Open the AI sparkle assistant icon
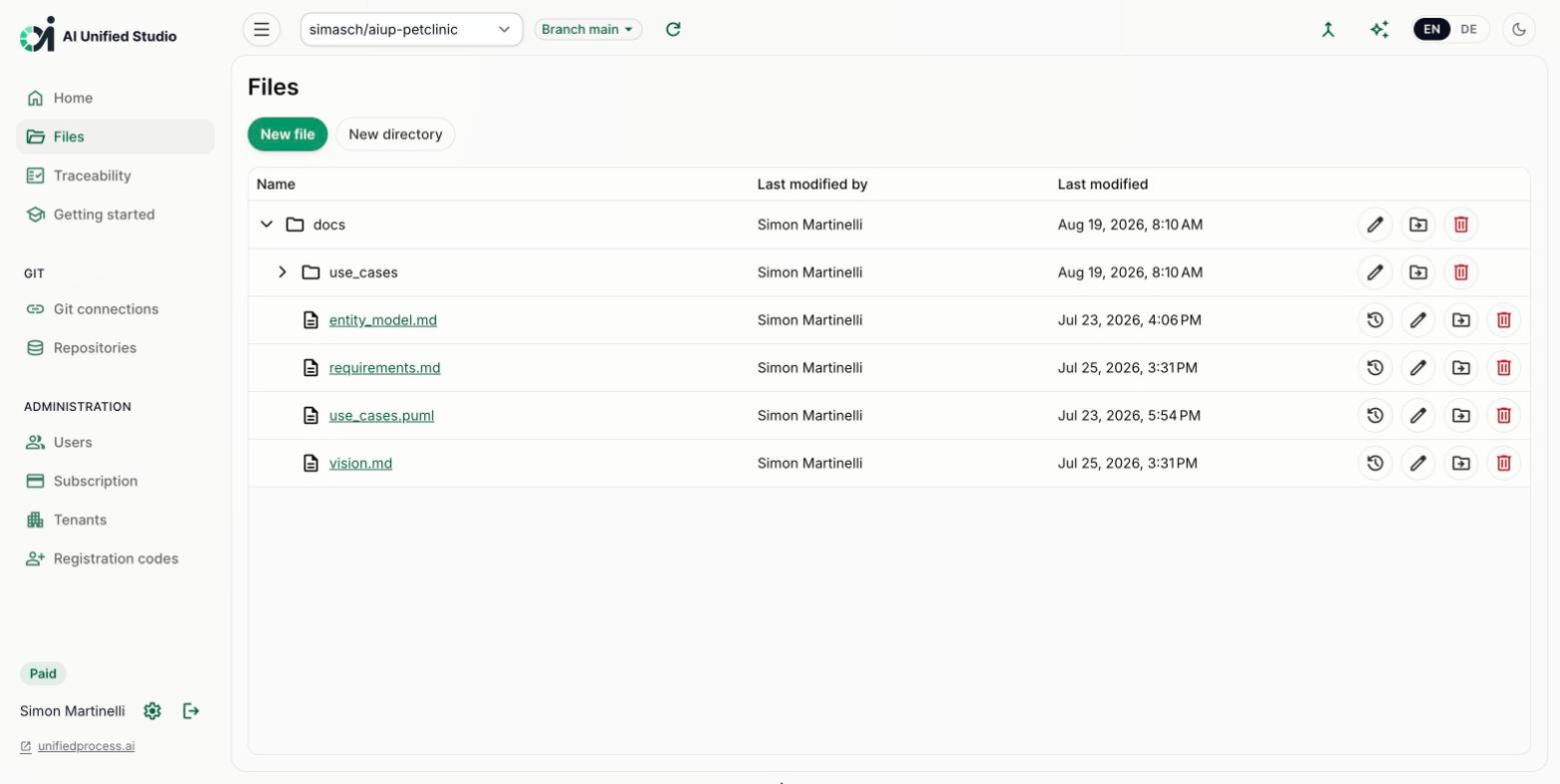Screen dimensions: 1560x784 point(1379,30)
